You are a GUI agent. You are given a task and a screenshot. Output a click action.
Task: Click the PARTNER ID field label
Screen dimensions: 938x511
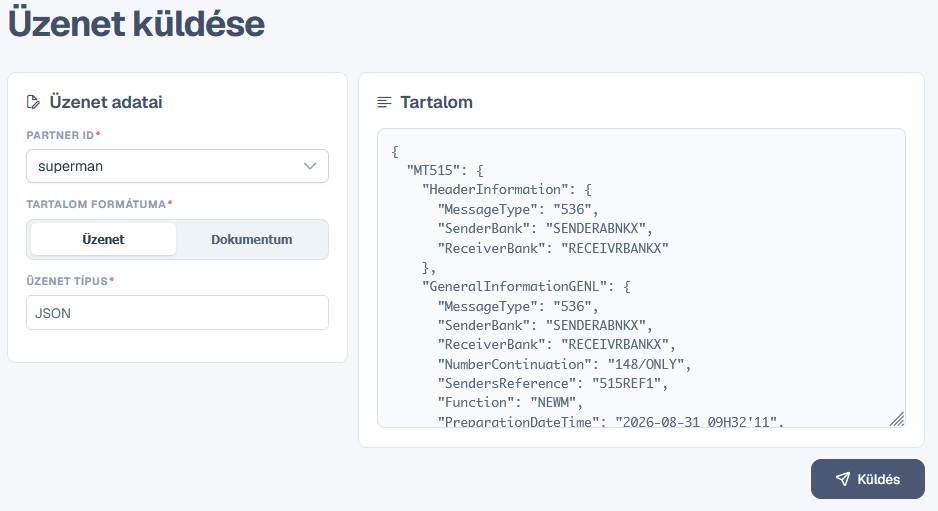[x=60, y=135]
